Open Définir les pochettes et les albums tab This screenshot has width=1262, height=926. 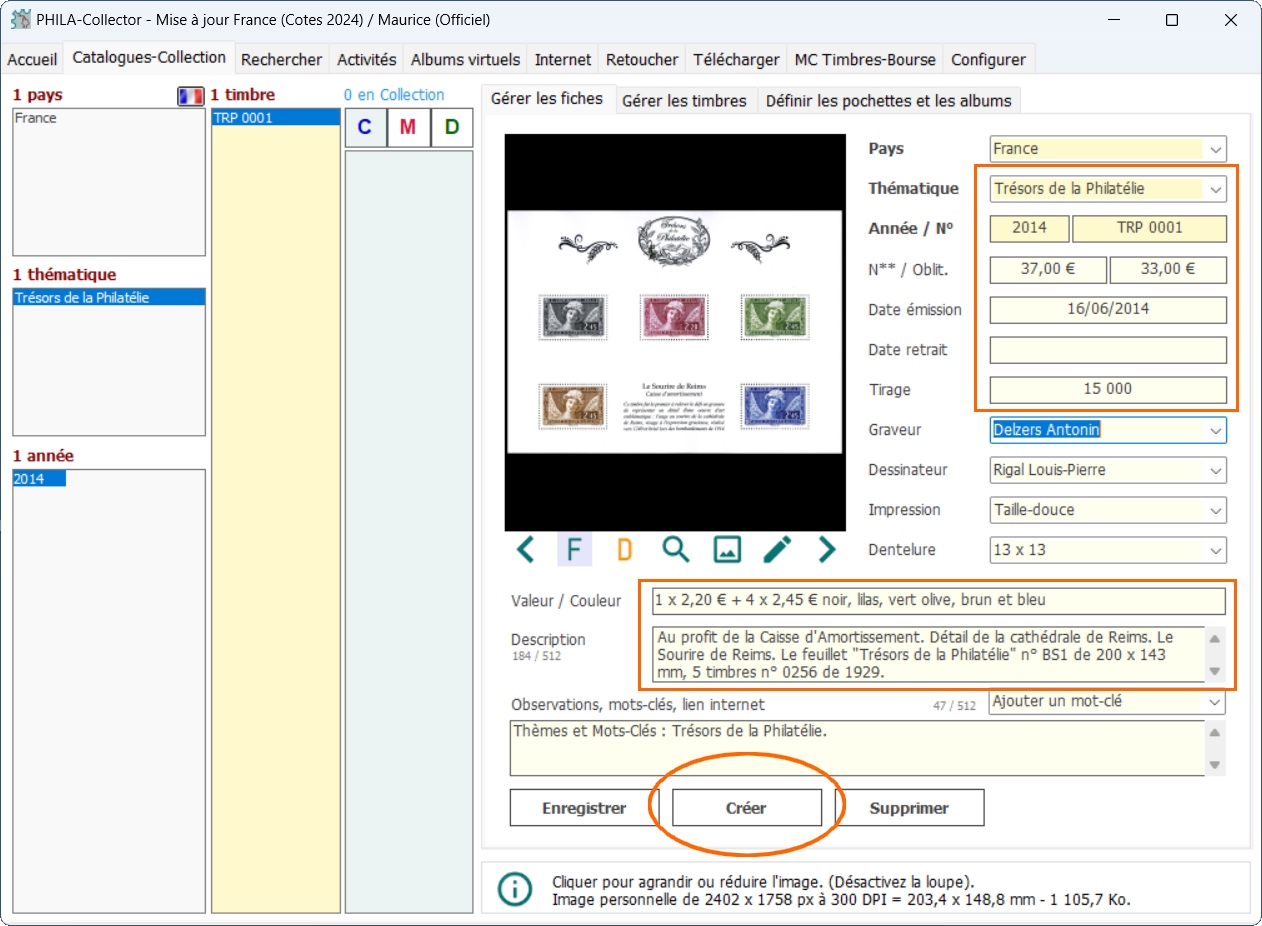click(x=889, y=101)
